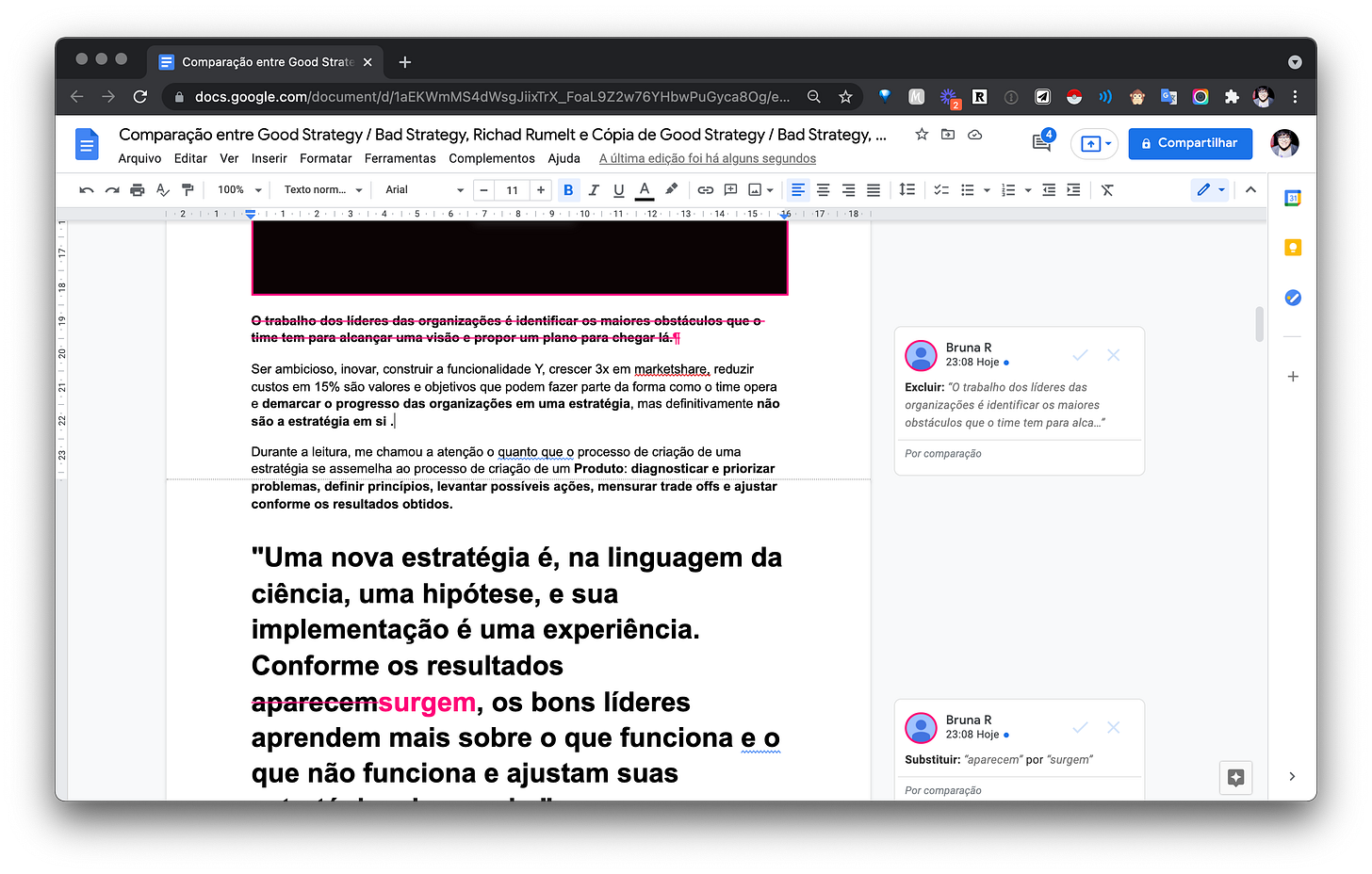Open spell check icon
The width and height of the screenshot is (1372, 874).
(163, 190)
